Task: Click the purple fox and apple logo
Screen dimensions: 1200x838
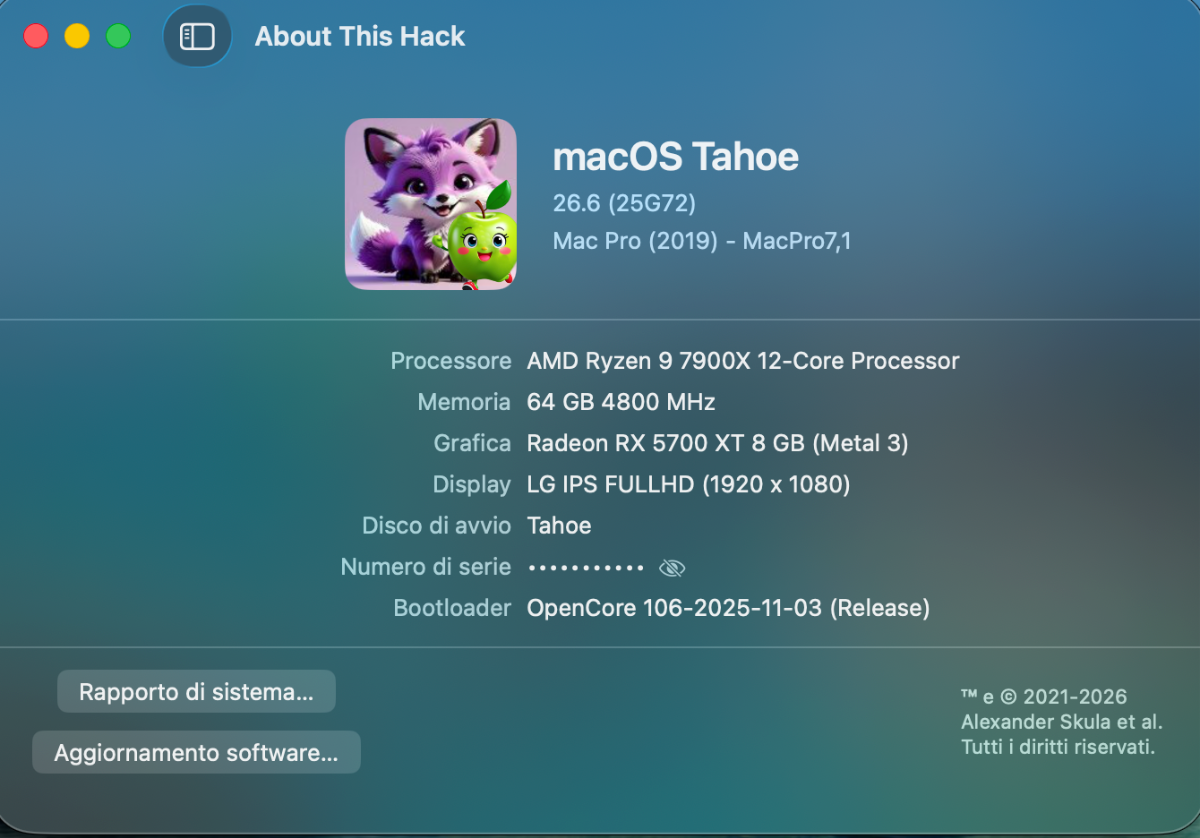Action: click(x=431, y=204)
